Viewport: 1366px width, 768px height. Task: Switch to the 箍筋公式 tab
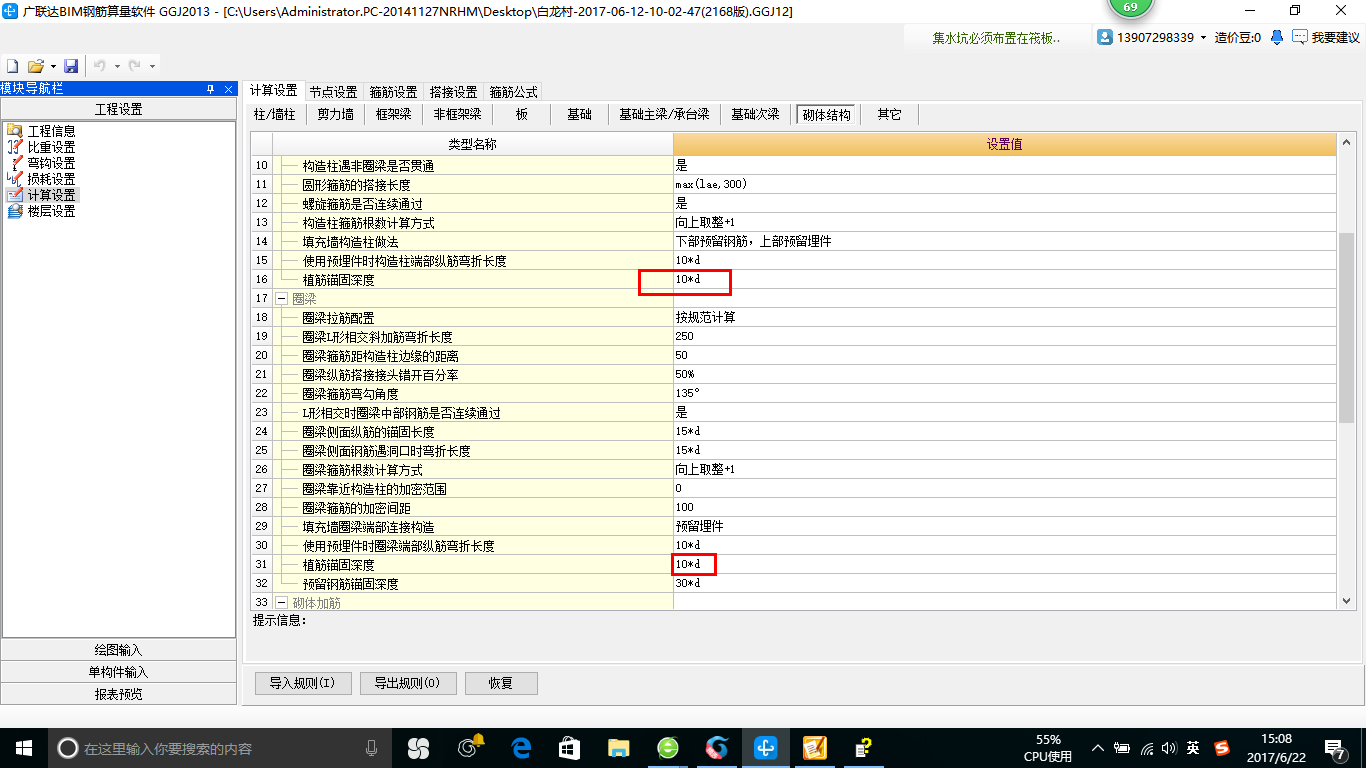pyautogui.click(x=514, y=92)
